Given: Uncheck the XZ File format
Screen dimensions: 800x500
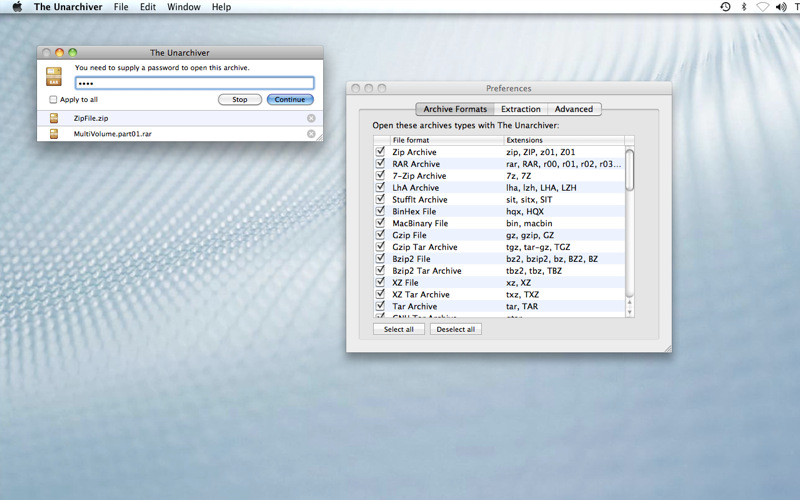Looking at the screenshot, I should 380,282.
